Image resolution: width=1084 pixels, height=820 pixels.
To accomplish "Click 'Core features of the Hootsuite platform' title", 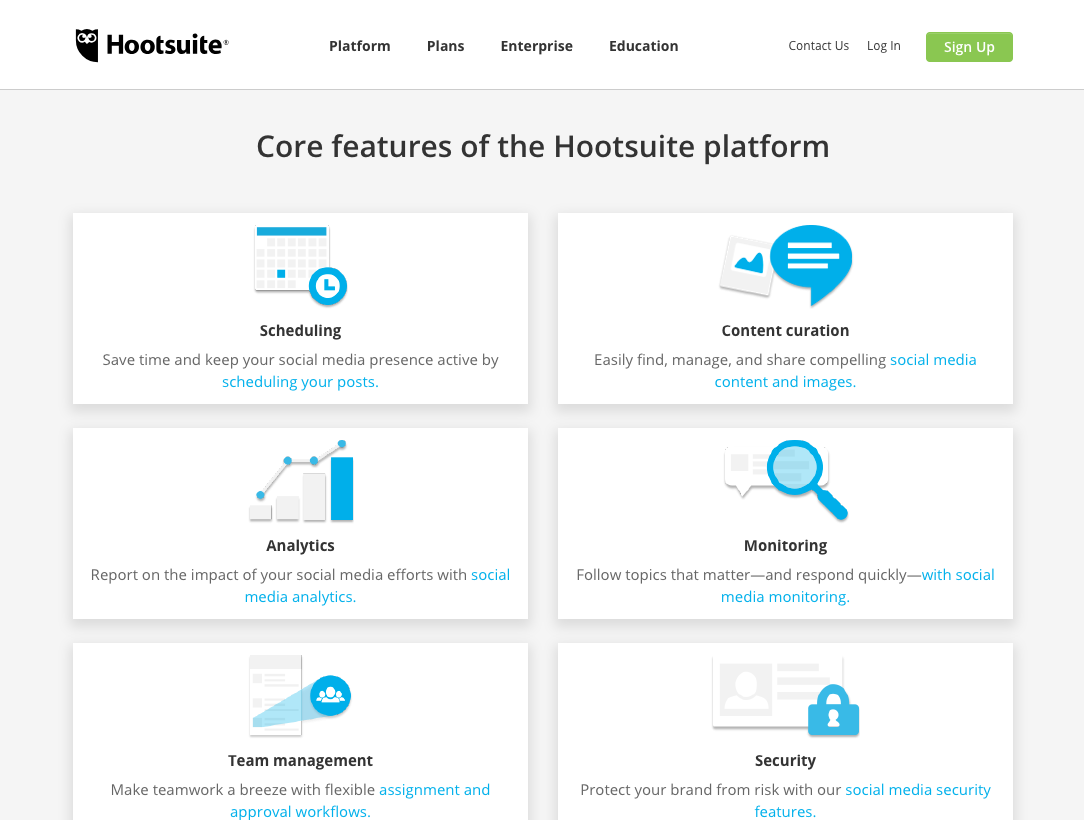I will coord(543,147).
